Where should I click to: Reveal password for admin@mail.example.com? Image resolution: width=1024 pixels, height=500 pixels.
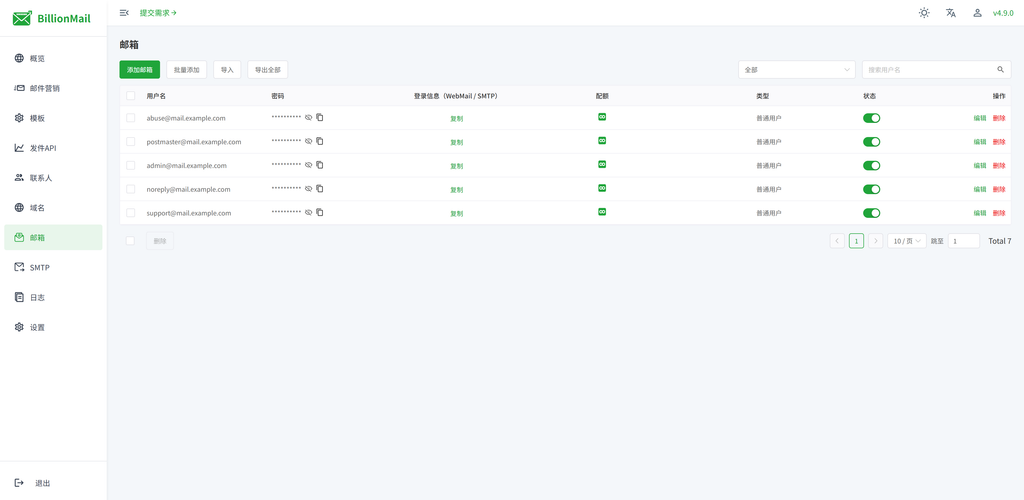click(x=308, y=165)
